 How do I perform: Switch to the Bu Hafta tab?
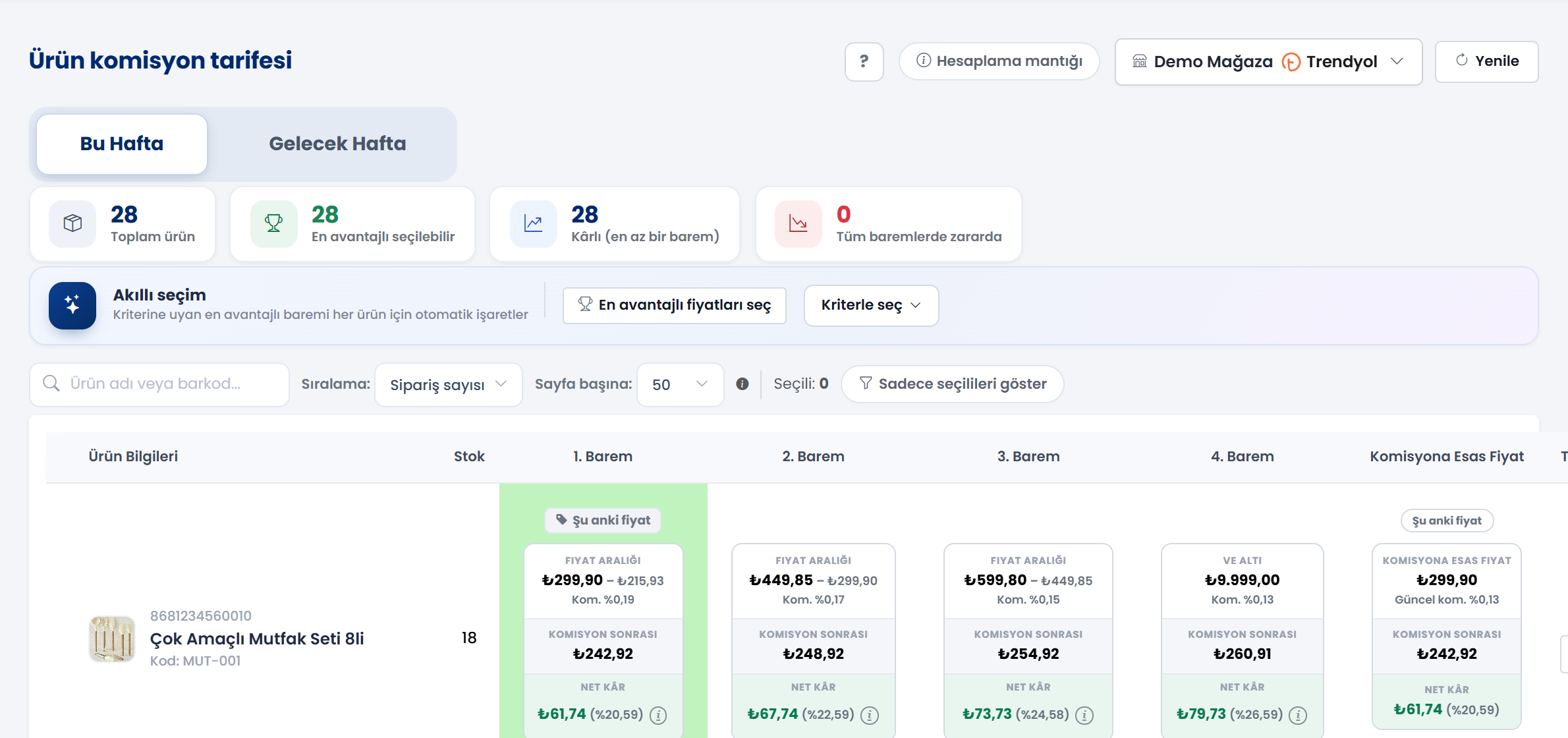[122, 144]
